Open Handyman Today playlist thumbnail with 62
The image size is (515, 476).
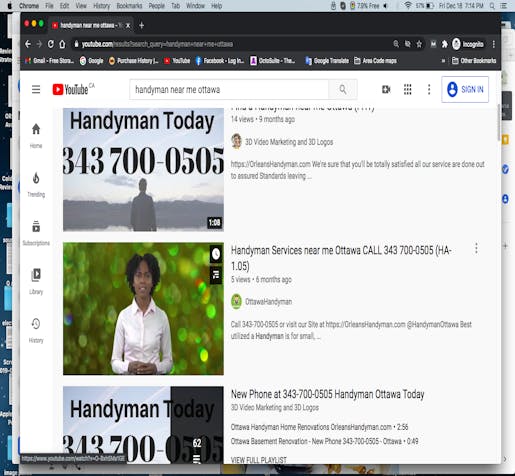coord(143,425)
